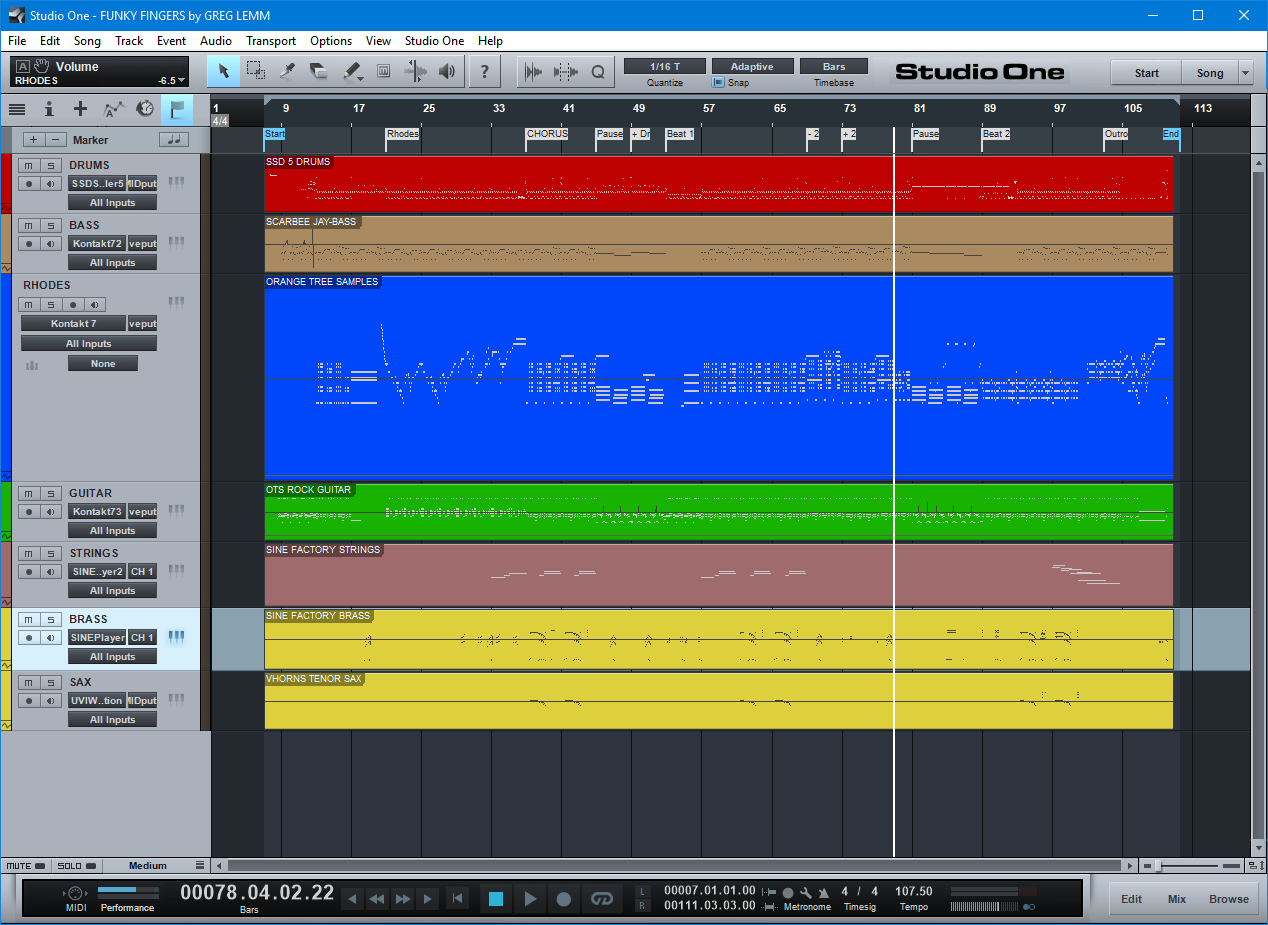
Task: Select the Arrow tool
Action: [x=224, y=71]
